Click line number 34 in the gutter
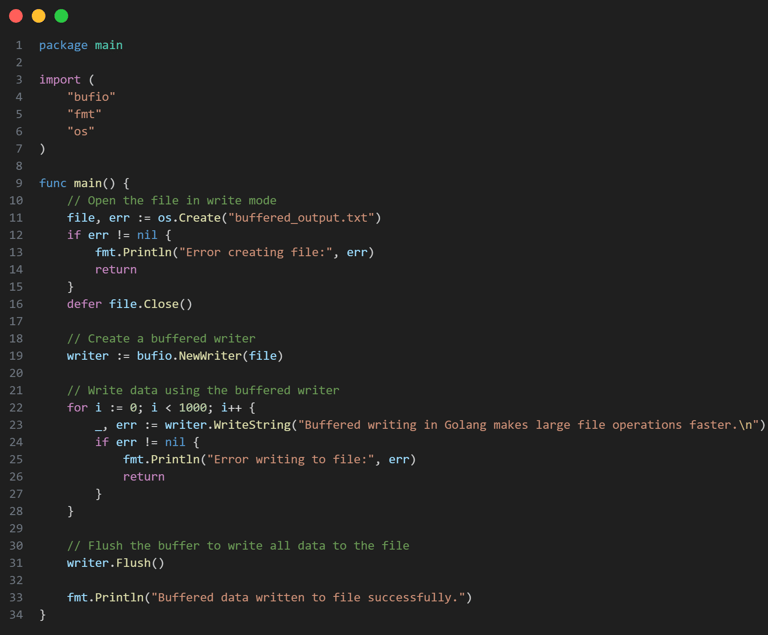The height and width of the screenshot is (635, 768). [16, 614]
